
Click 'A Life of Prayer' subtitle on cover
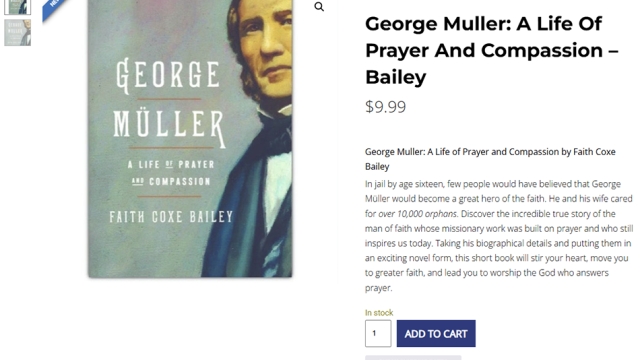(171, 164)
